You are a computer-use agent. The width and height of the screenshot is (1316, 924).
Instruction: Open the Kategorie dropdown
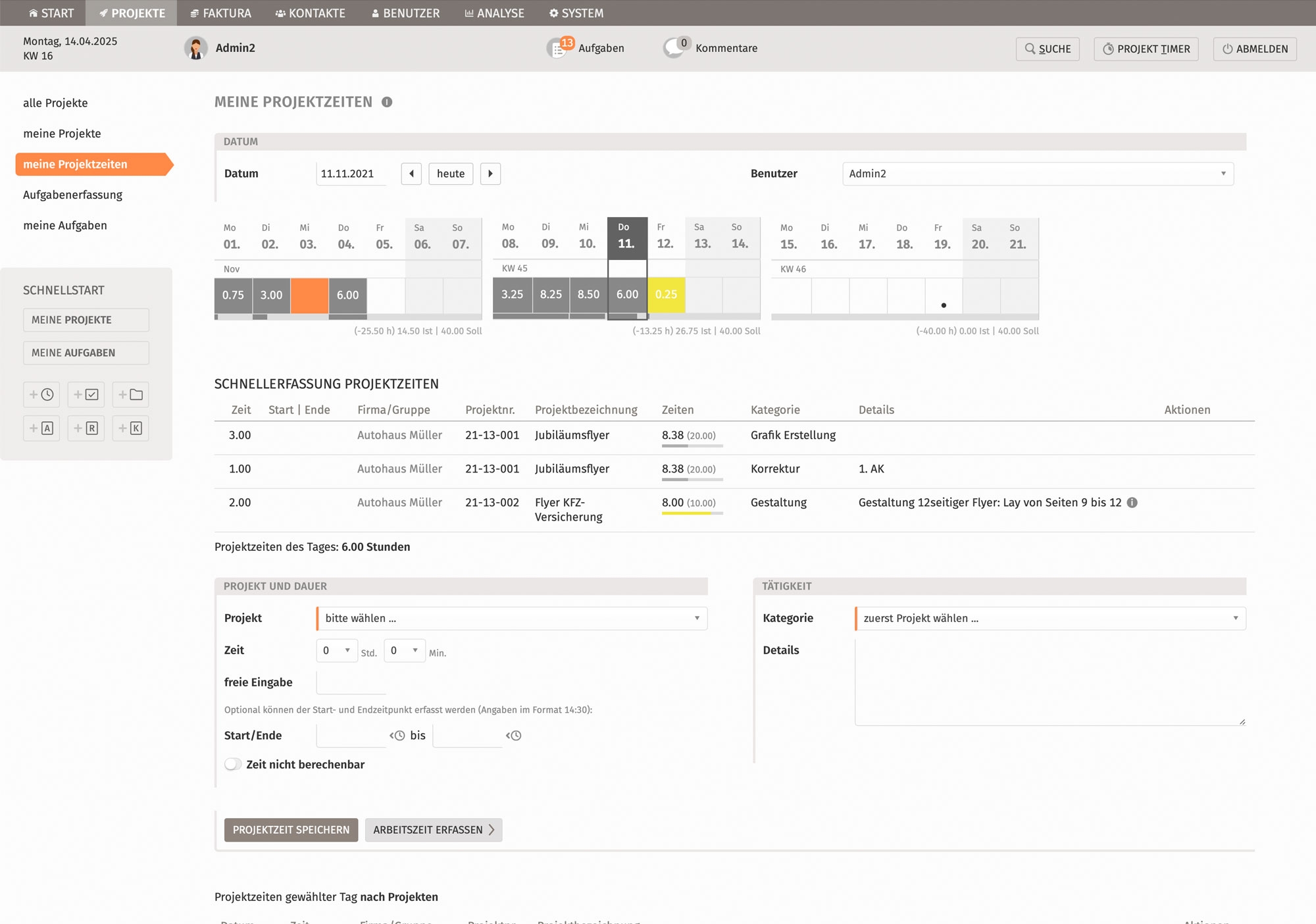click(1050, 618)
